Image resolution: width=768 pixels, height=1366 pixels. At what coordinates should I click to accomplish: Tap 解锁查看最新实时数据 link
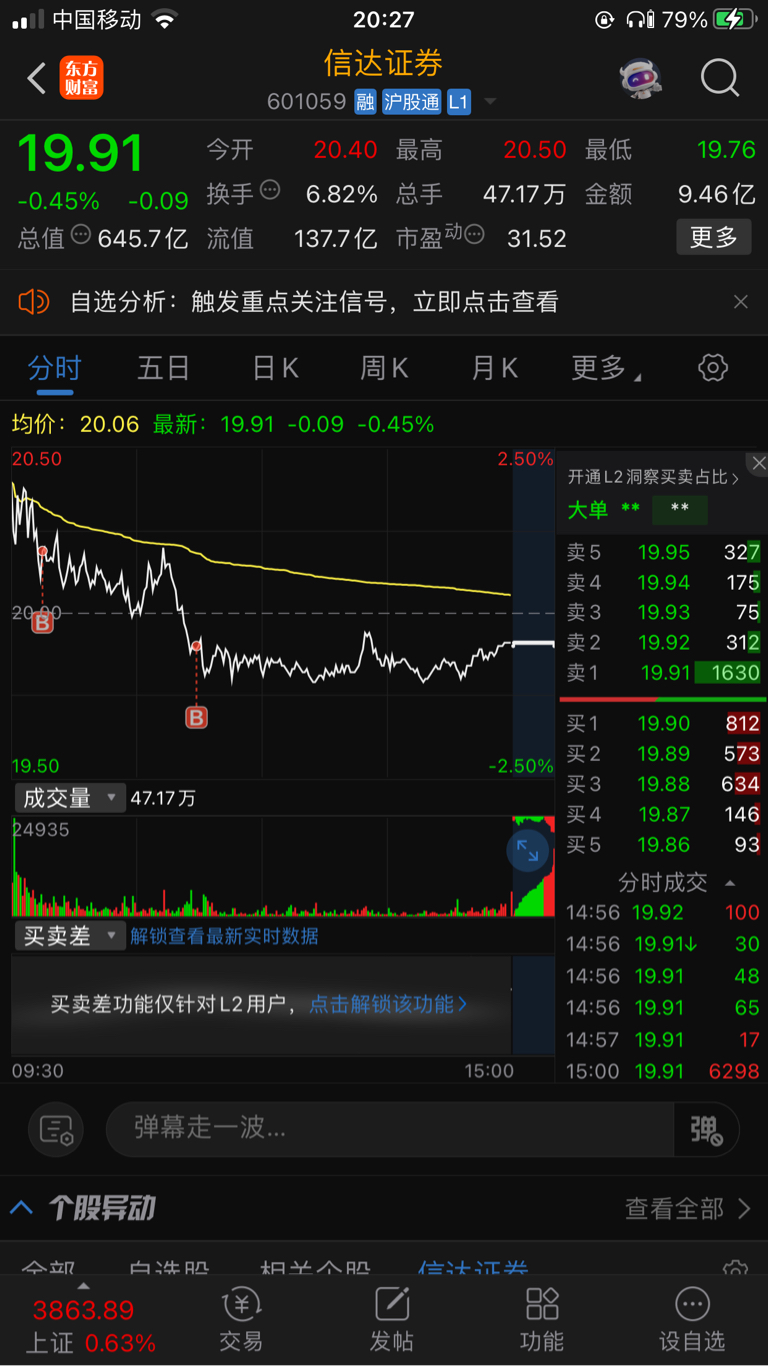[x=224, y=936]
